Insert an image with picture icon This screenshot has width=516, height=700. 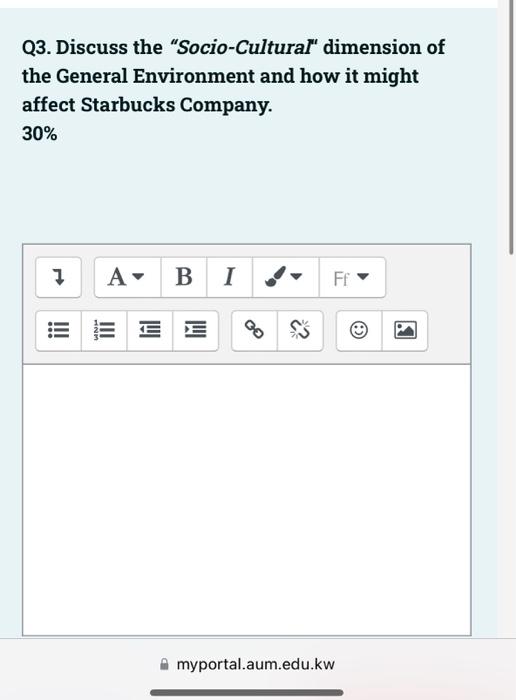405,331
